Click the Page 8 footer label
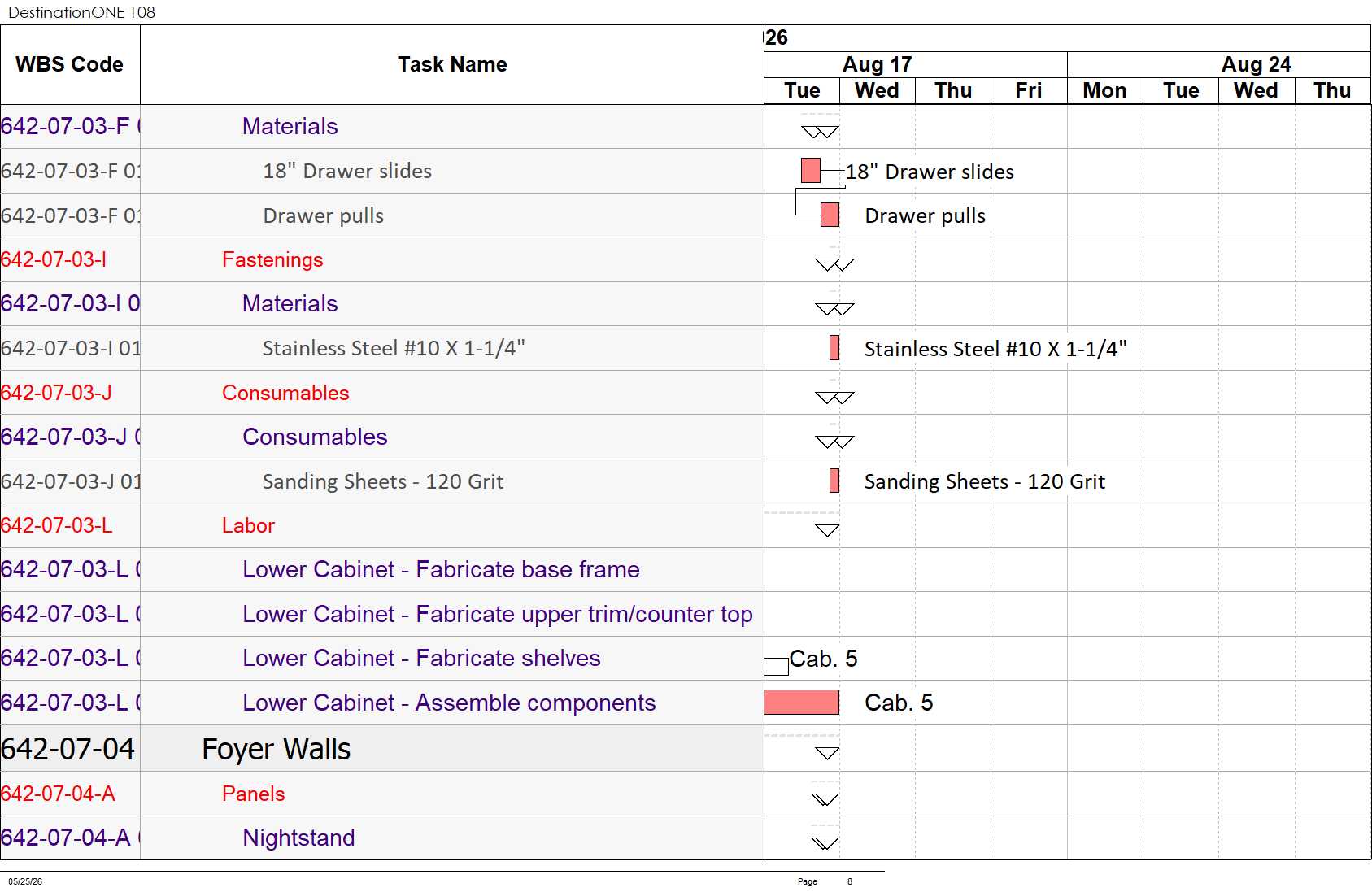The height and width of the screenshot is (892, 1372). [825, 881]
